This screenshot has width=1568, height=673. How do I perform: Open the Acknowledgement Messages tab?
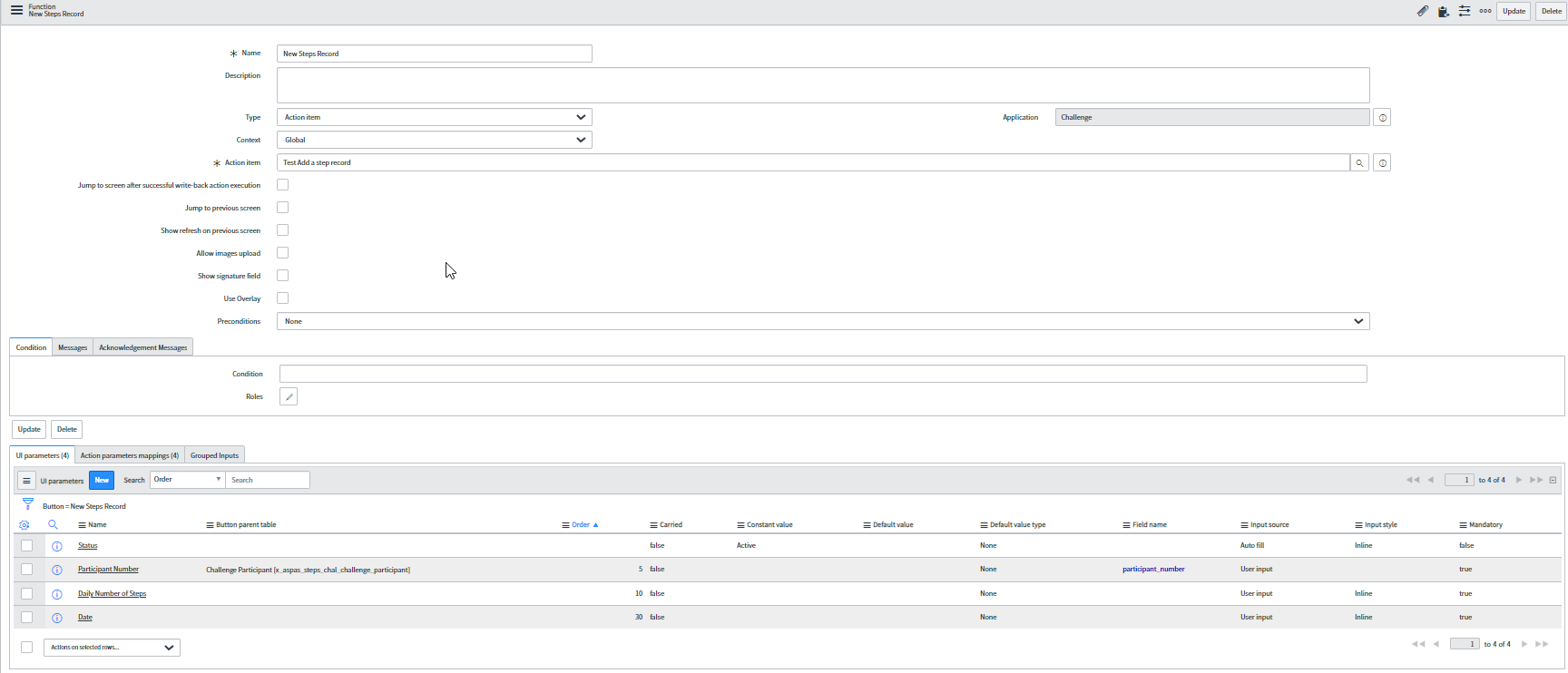pyautogui.click(x=143, y=347)
